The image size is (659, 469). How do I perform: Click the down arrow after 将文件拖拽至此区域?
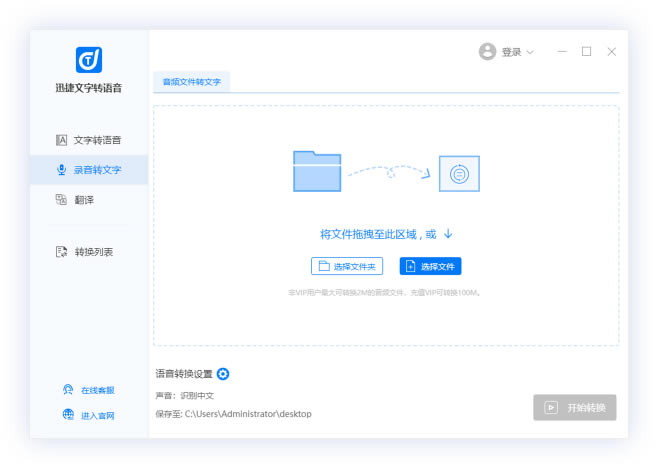448,234
